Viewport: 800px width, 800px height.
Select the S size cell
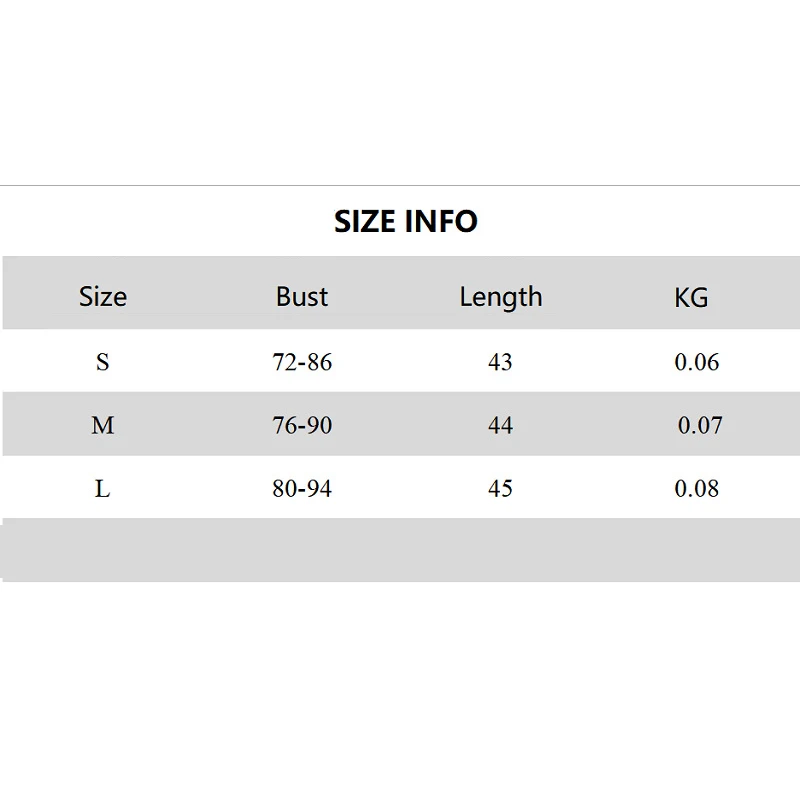pyautogui.click(x=102, y=362)
